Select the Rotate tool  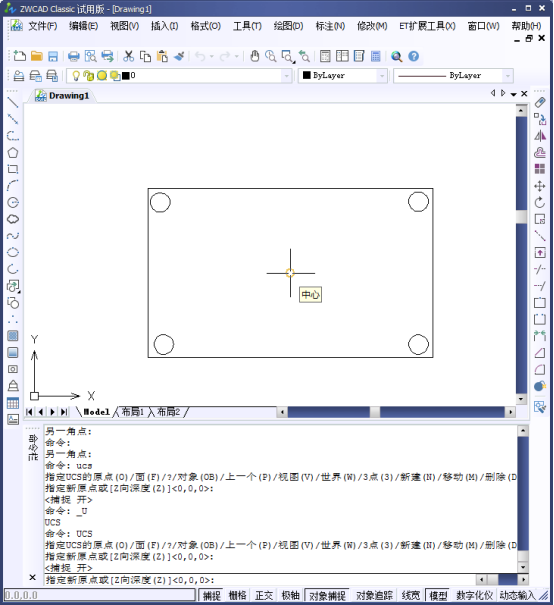[x=540, y=202]
